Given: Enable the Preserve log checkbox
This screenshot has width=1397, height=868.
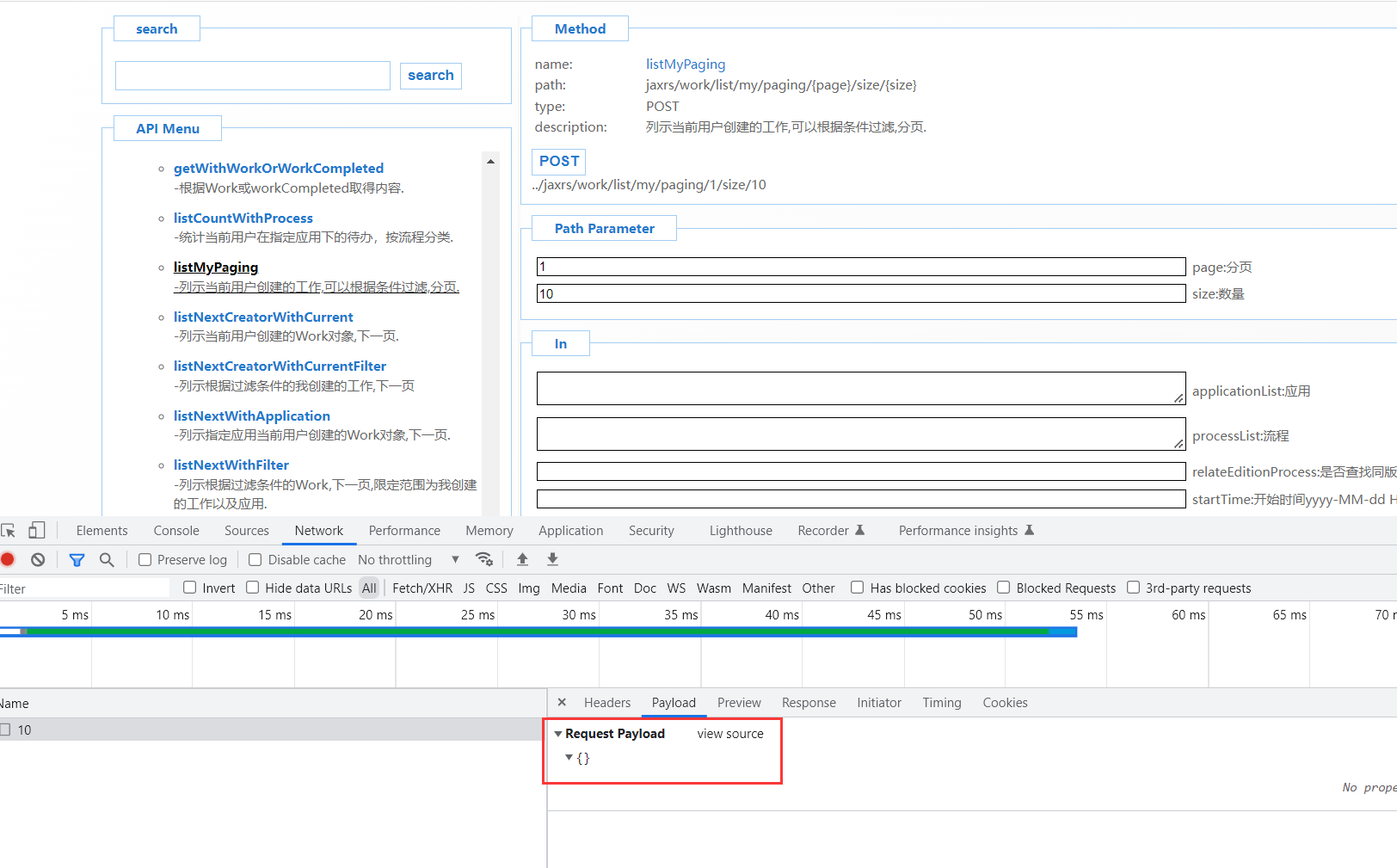Looking at the screenshot, I should coord(145,560).
